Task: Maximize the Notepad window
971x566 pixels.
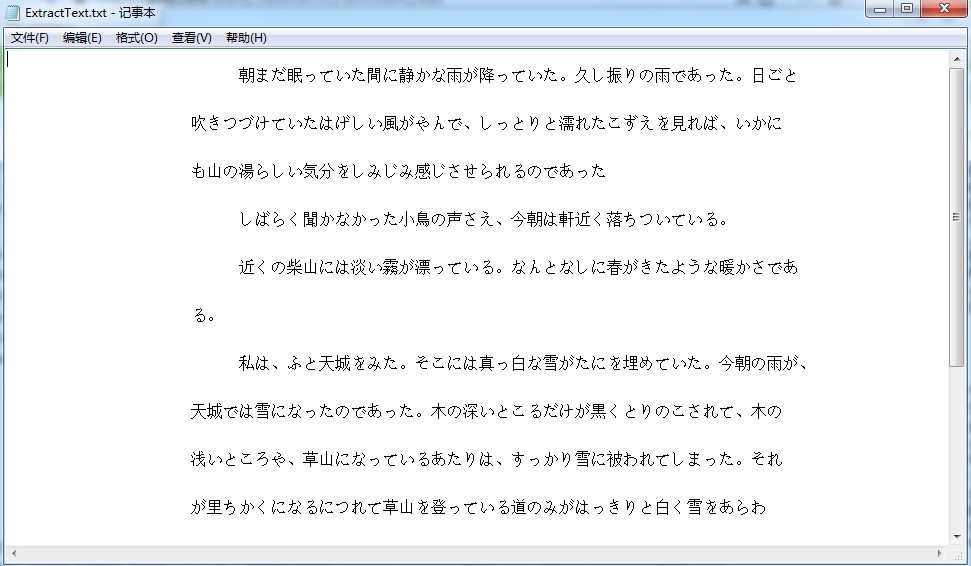Action: [907, 9]
